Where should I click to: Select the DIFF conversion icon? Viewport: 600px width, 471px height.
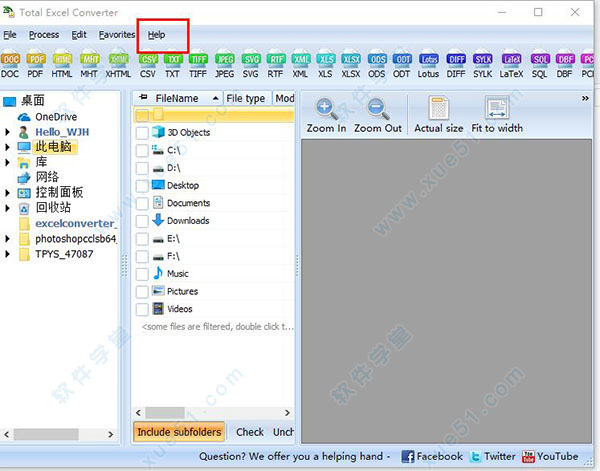pyautogui.click(x=456, y=65)
